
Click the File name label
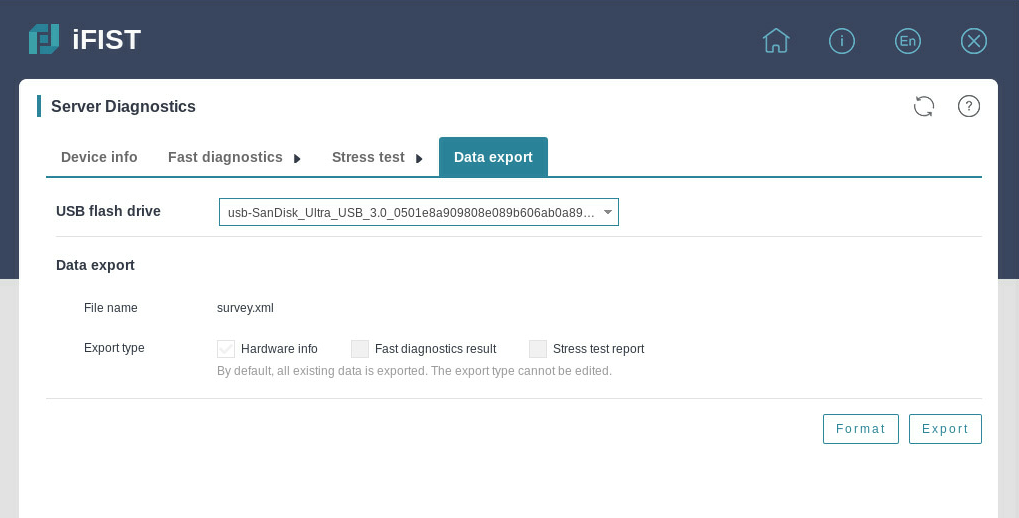tap(110, 308)
